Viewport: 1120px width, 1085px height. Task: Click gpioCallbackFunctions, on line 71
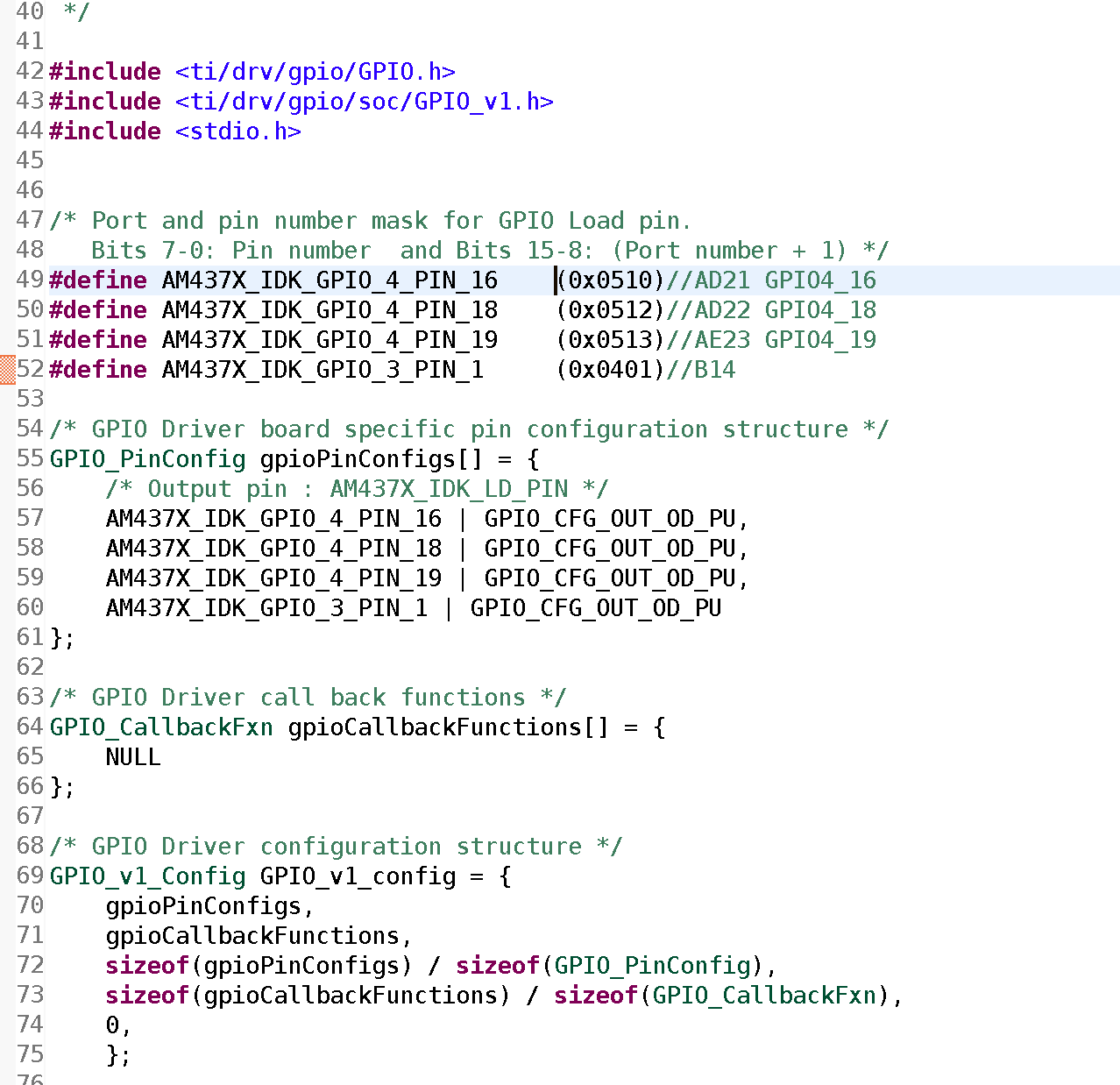pos(259,936)
